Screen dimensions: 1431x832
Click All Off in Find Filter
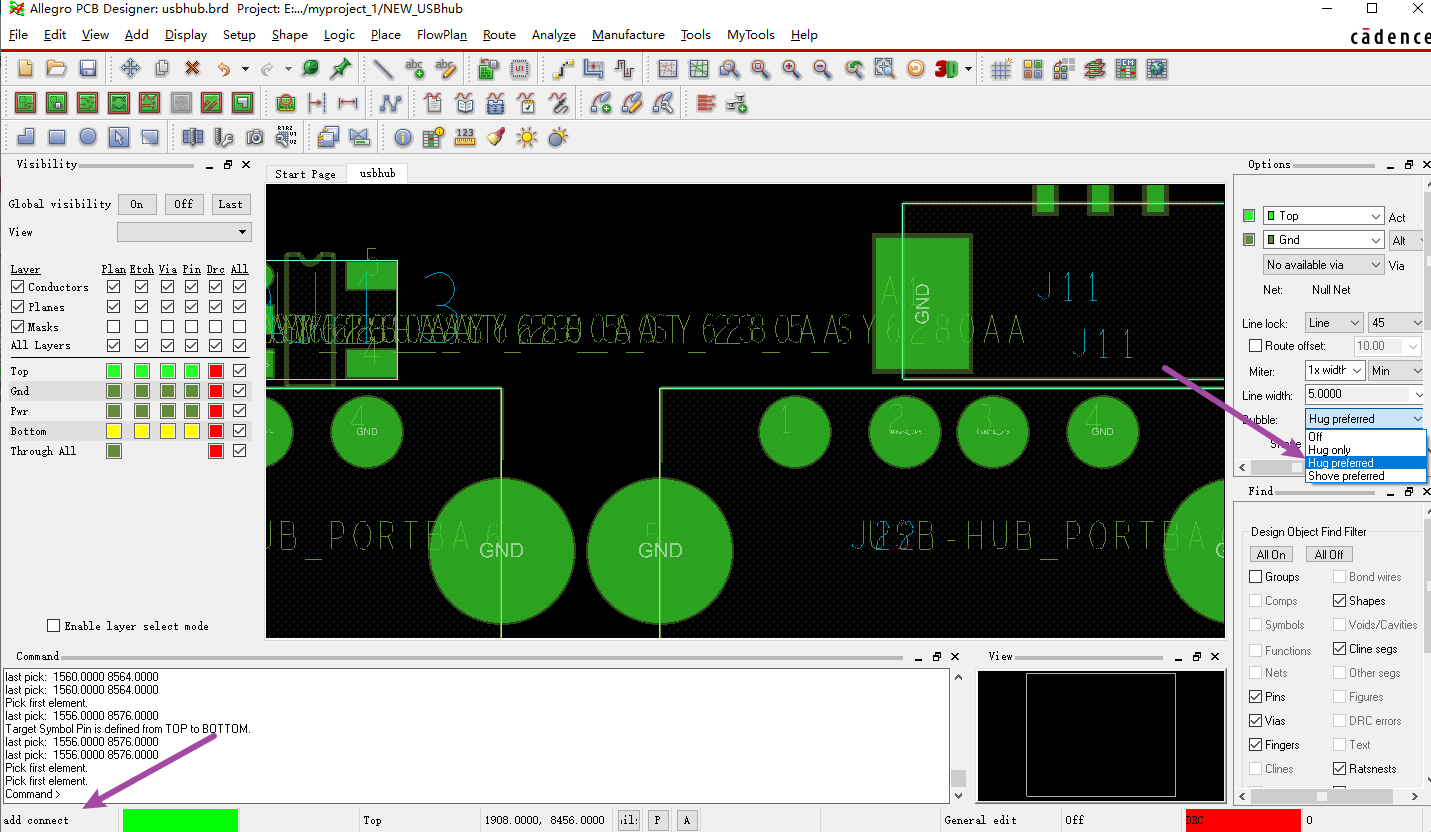pos(1329,554)
